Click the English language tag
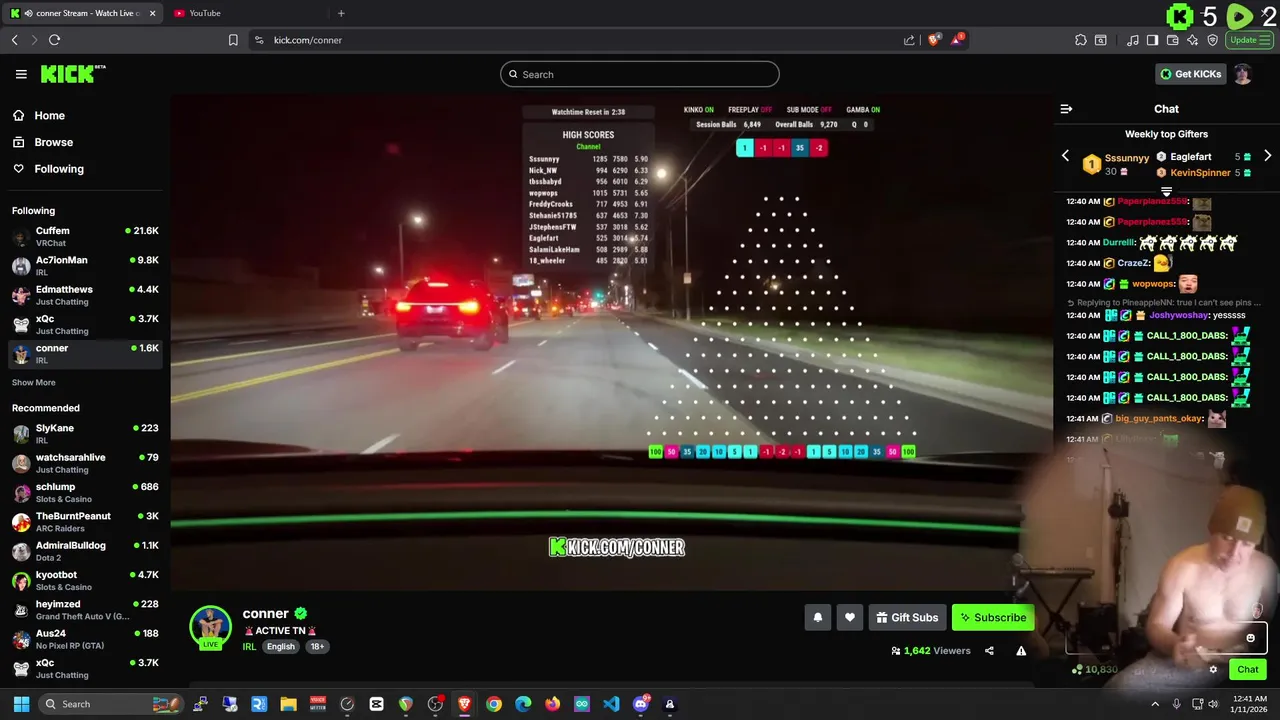The height and width of the screenshot is (720, 1280). point(281,647)
